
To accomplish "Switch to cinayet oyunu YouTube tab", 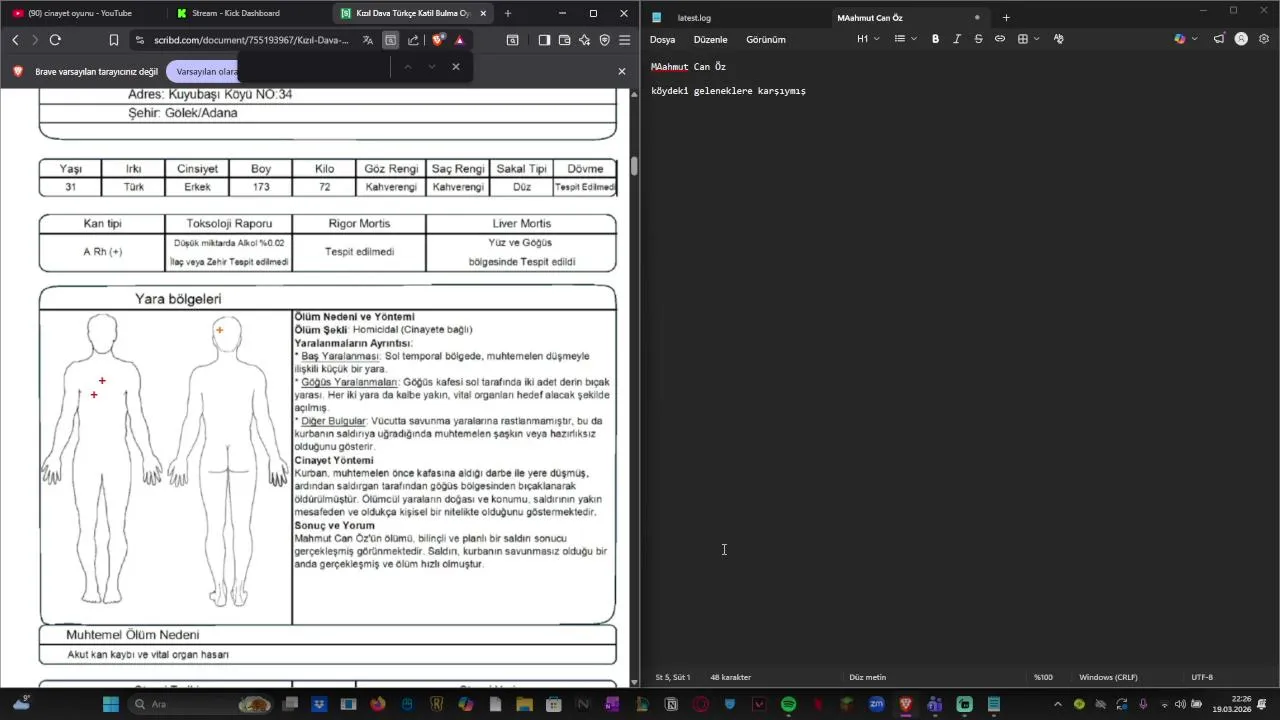I will [80, 13].
